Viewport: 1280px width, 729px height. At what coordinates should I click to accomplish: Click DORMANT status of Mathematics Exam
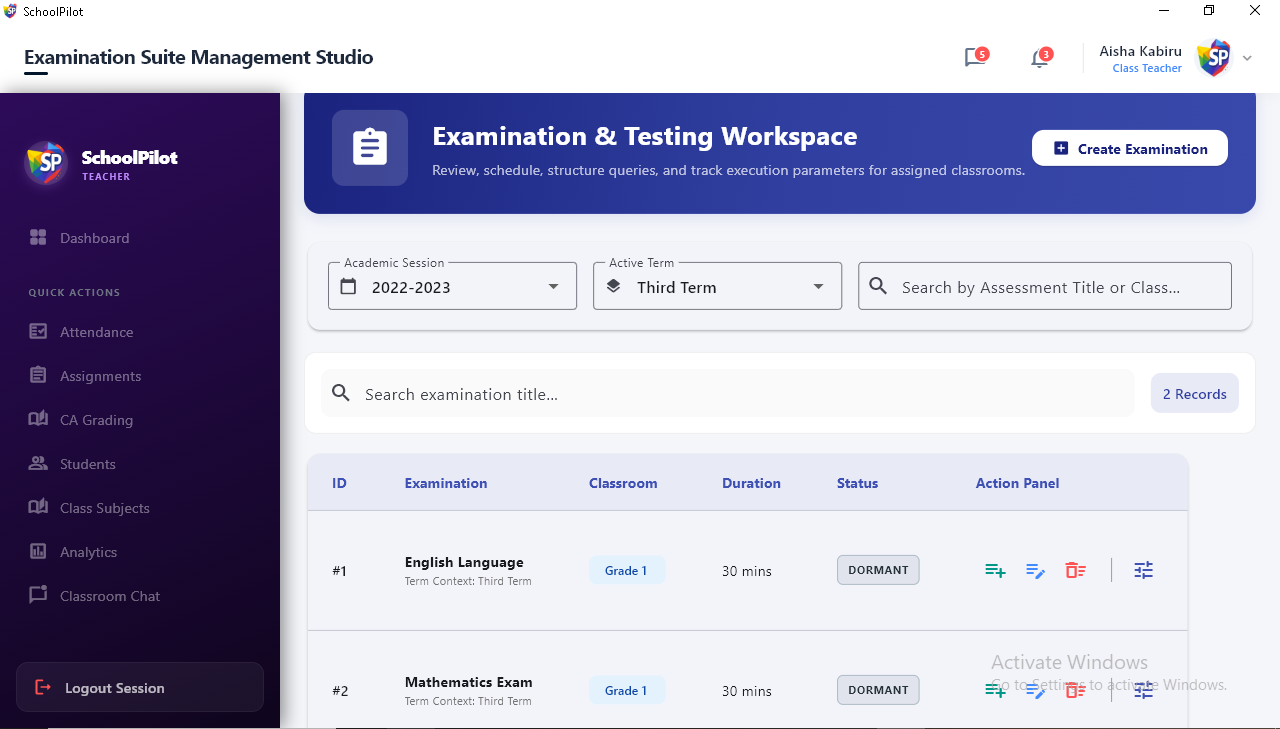click(x=878, y=690)
